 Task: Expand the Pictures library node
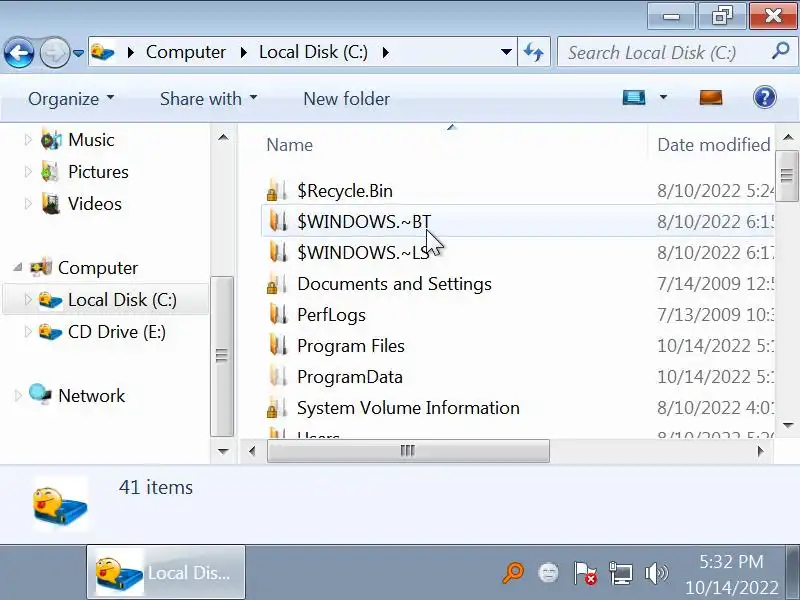(28, 172)
